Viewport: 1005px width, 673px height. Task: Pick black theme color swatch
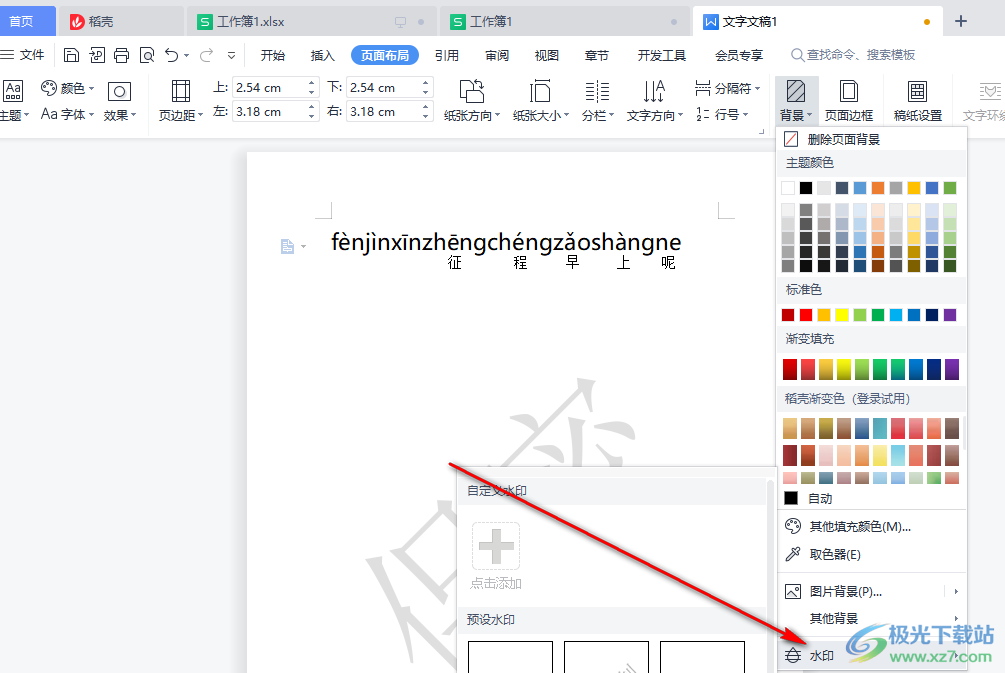(806, 188)
